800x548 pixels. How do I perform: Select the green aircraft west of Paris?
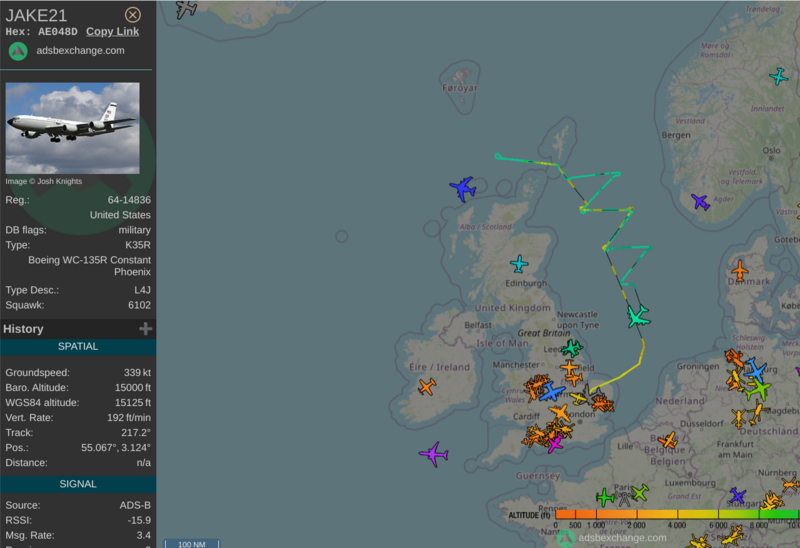pos(605,497)
